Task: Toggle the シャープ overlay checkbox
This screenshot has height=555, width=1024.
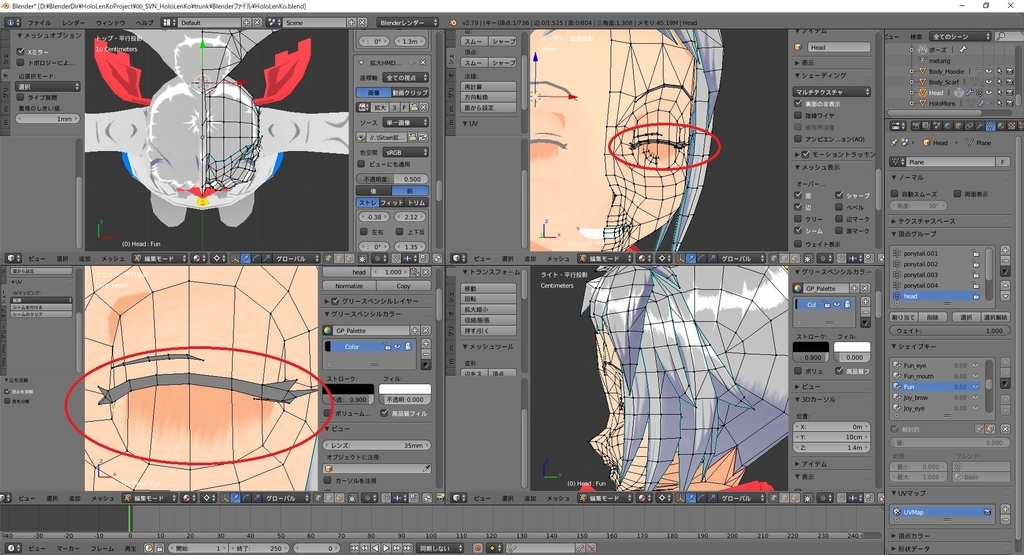Action: pos(839,195)
